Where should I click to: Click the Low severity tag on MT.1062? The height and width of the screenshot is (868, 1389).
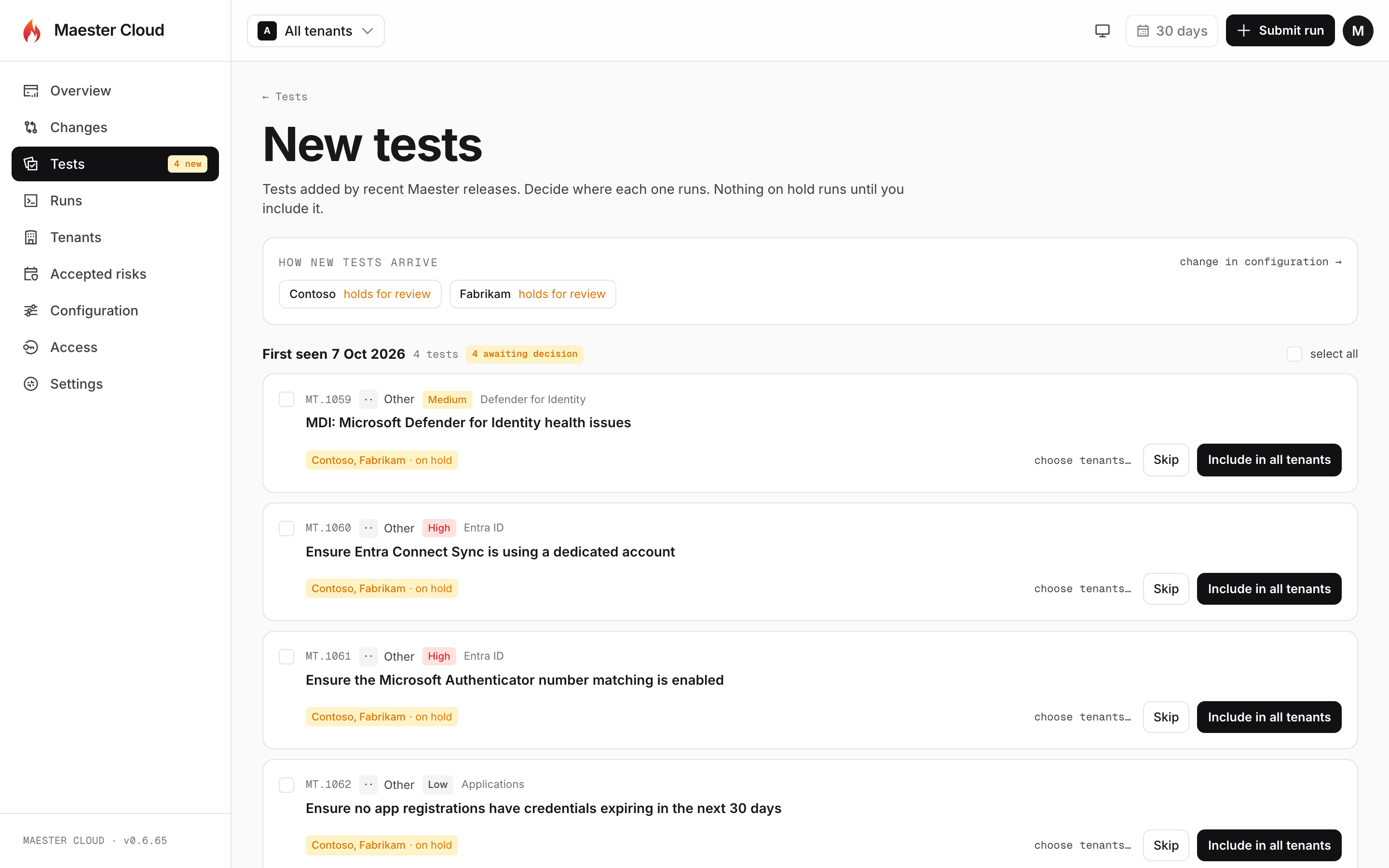coord(438,785)
